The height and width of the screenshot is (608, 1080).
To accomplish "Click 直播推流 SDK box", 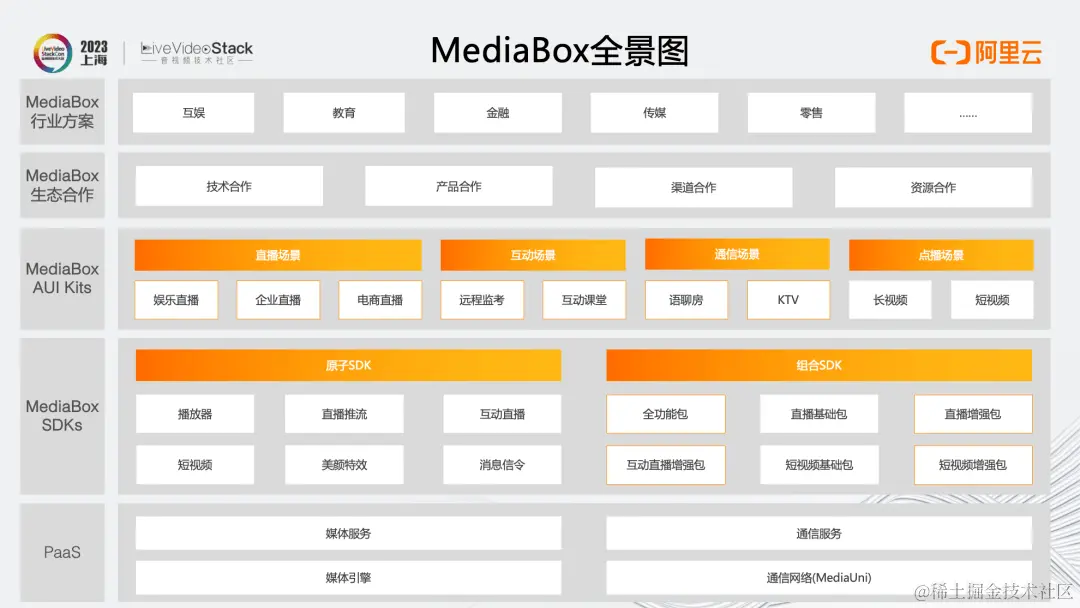I will pyautogui.click(x=344, y=414).
